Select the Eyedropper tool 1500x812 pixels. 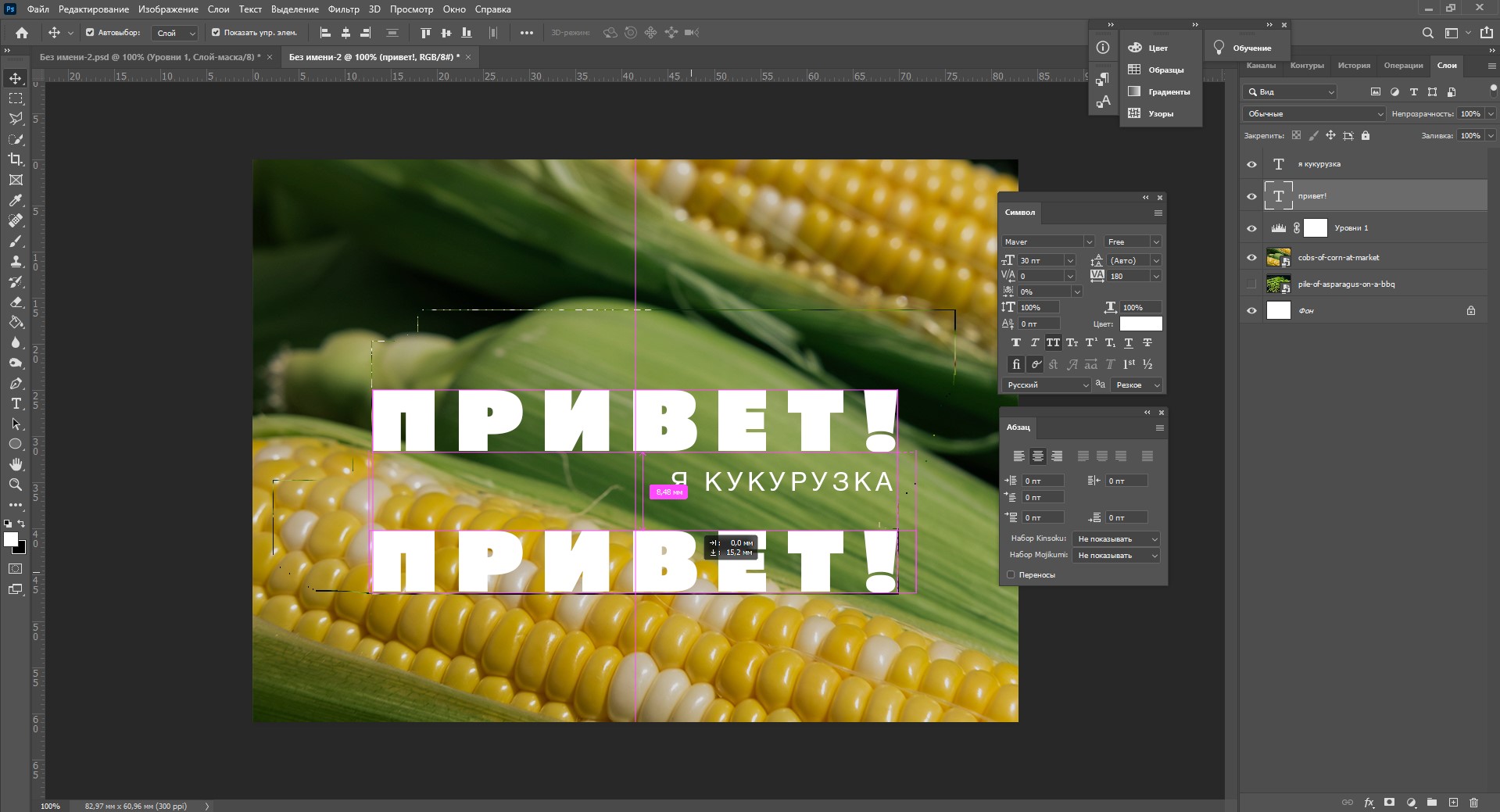16,200
